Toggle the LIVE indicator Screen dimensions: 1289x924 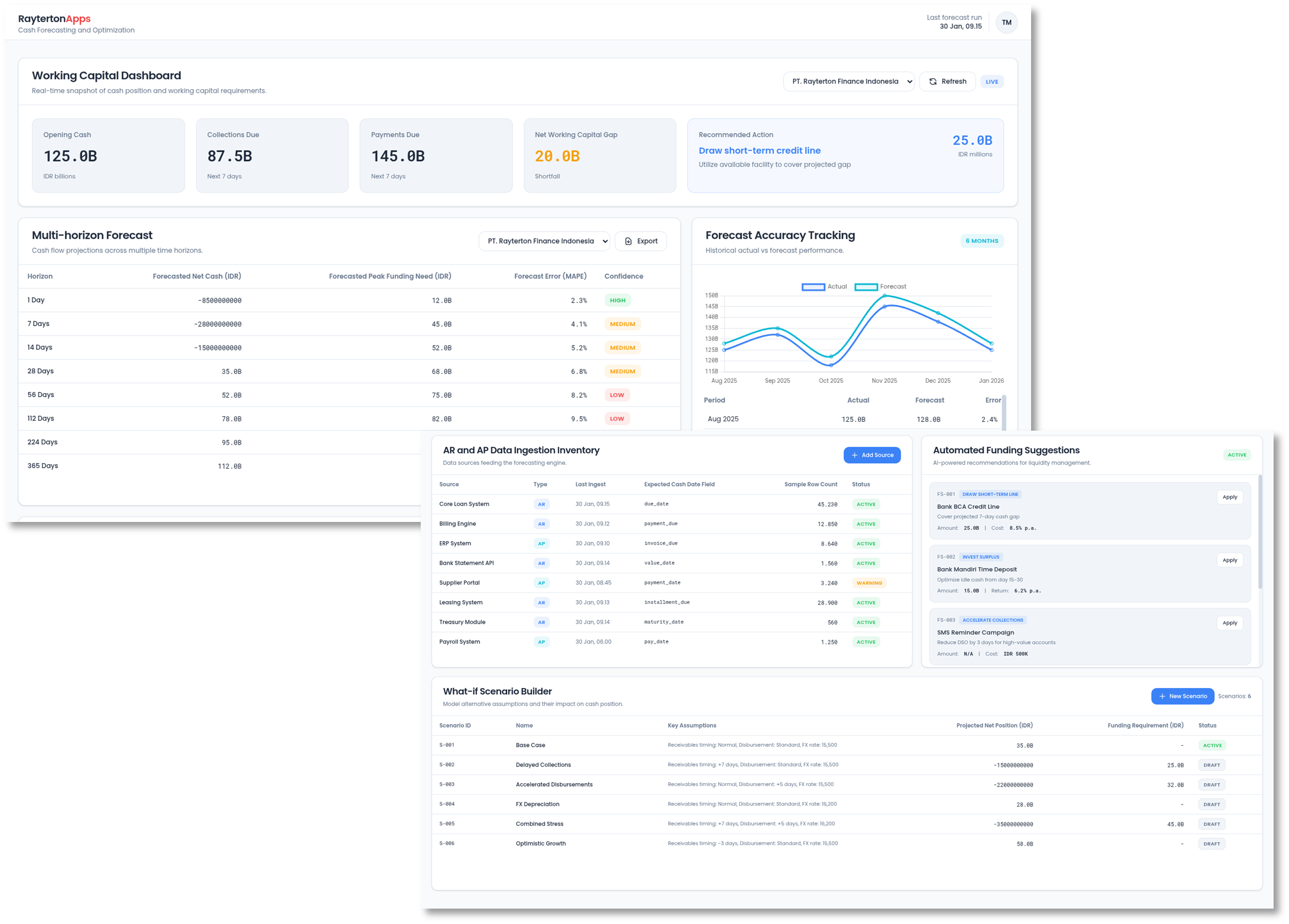coord(991,81)
